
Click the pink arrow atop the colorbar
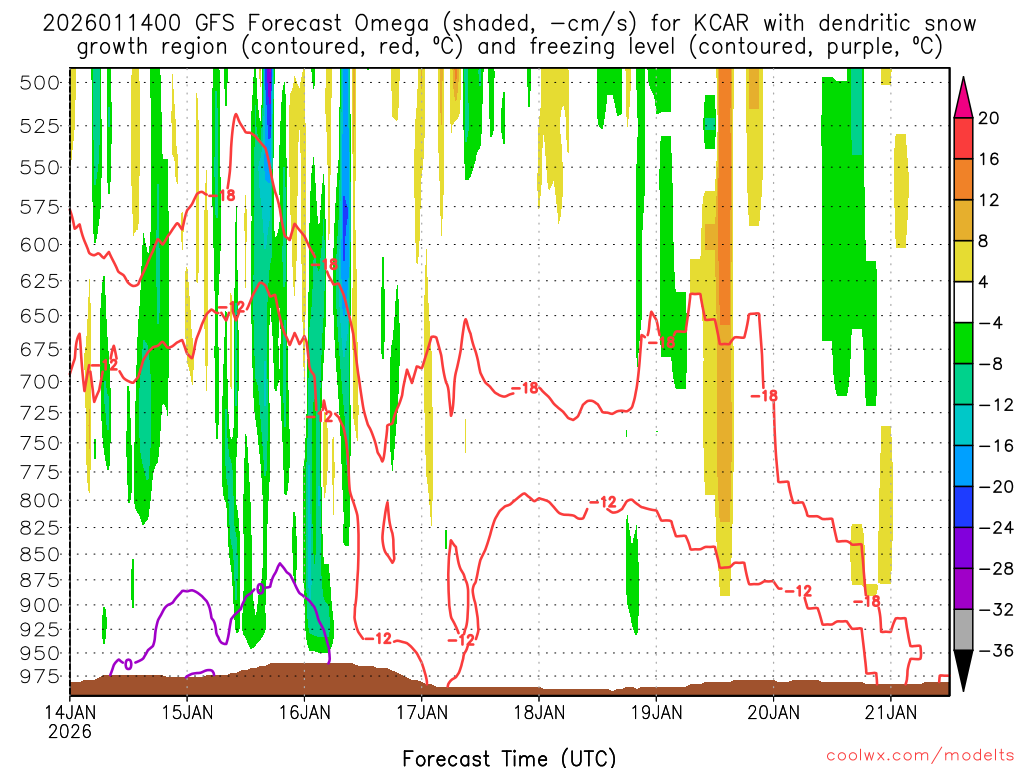coord(963,98)
